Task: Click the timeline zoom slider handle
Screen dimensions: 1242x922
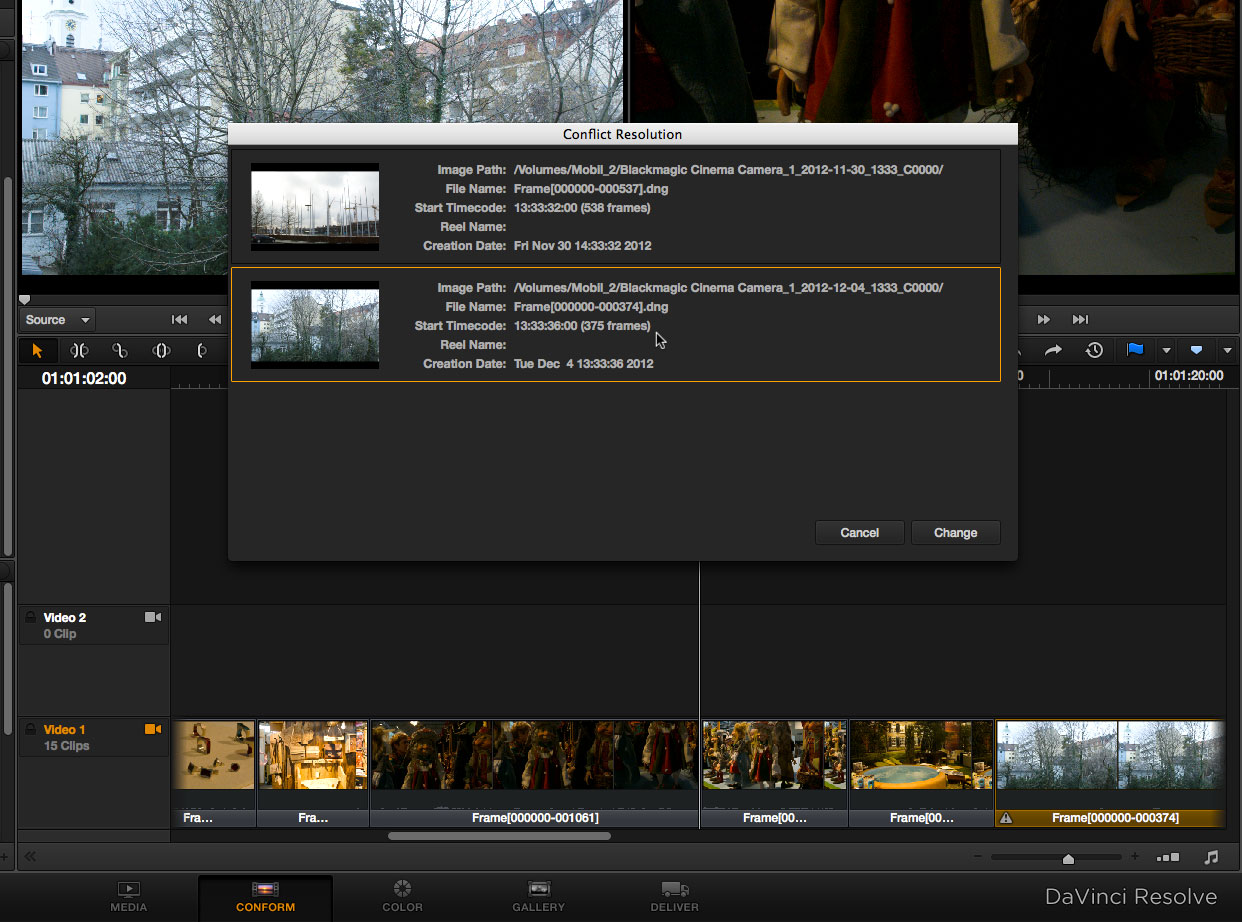Action: pos(1068,858)
